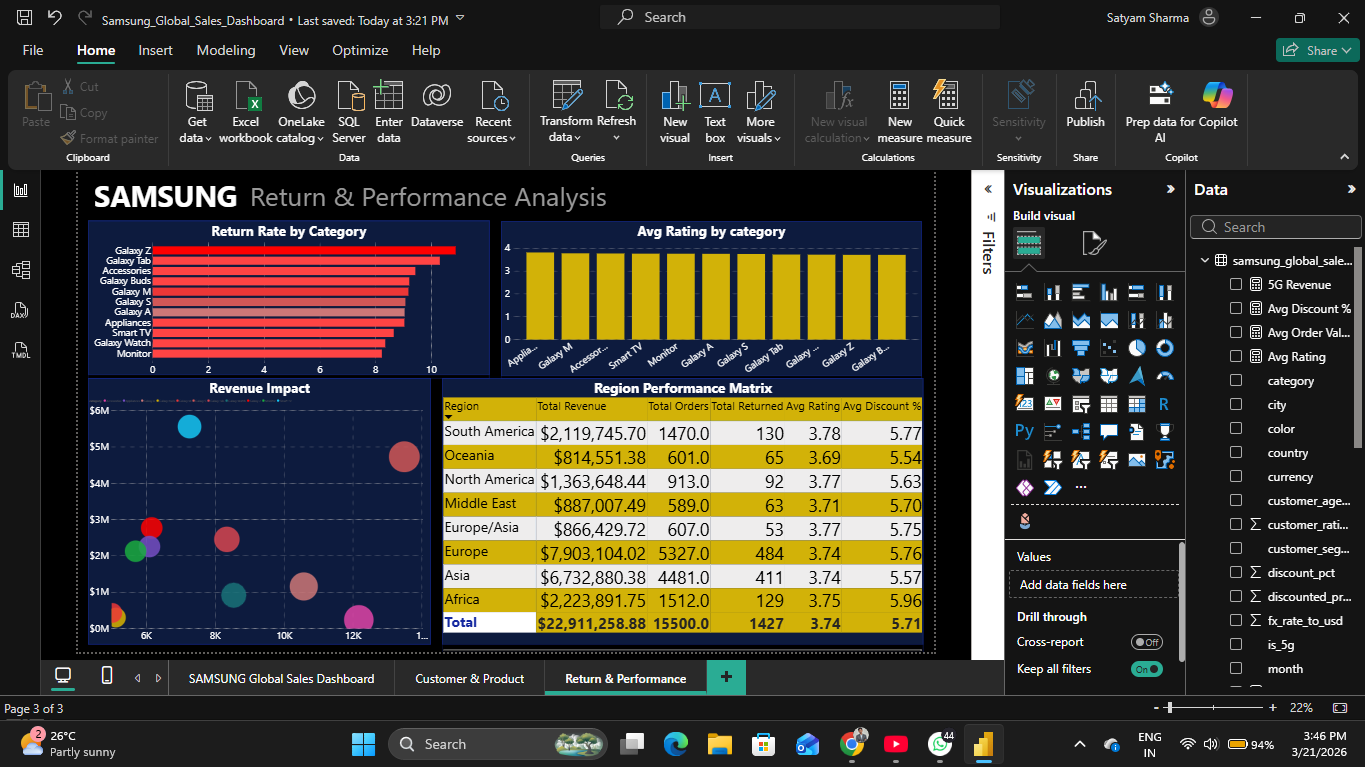
Task: Open the Copilot button in ribbon
Action: coord(1217,105)
